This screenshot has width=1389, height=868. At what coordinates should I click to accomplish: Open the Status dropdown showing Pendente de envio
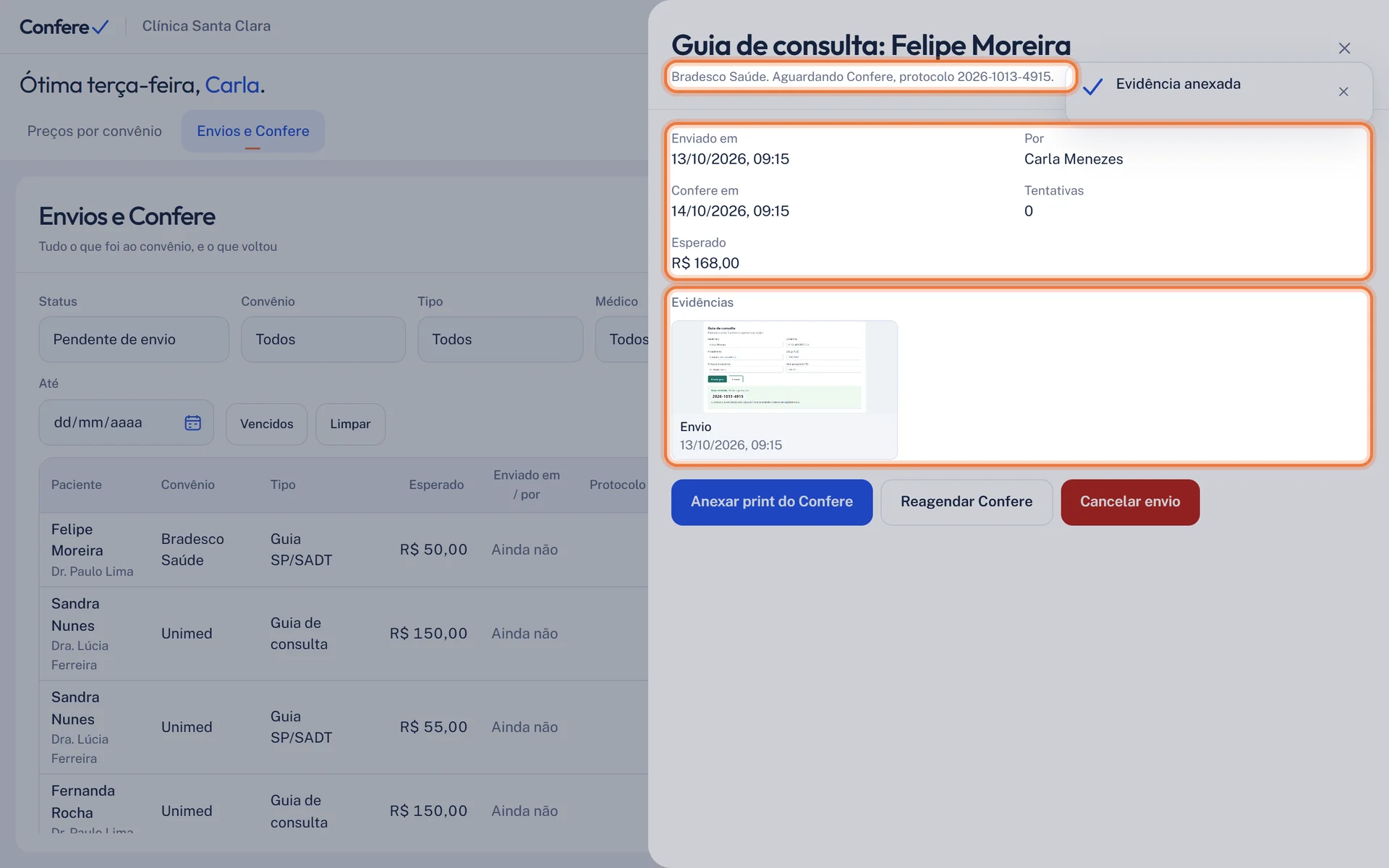point(134,339)
